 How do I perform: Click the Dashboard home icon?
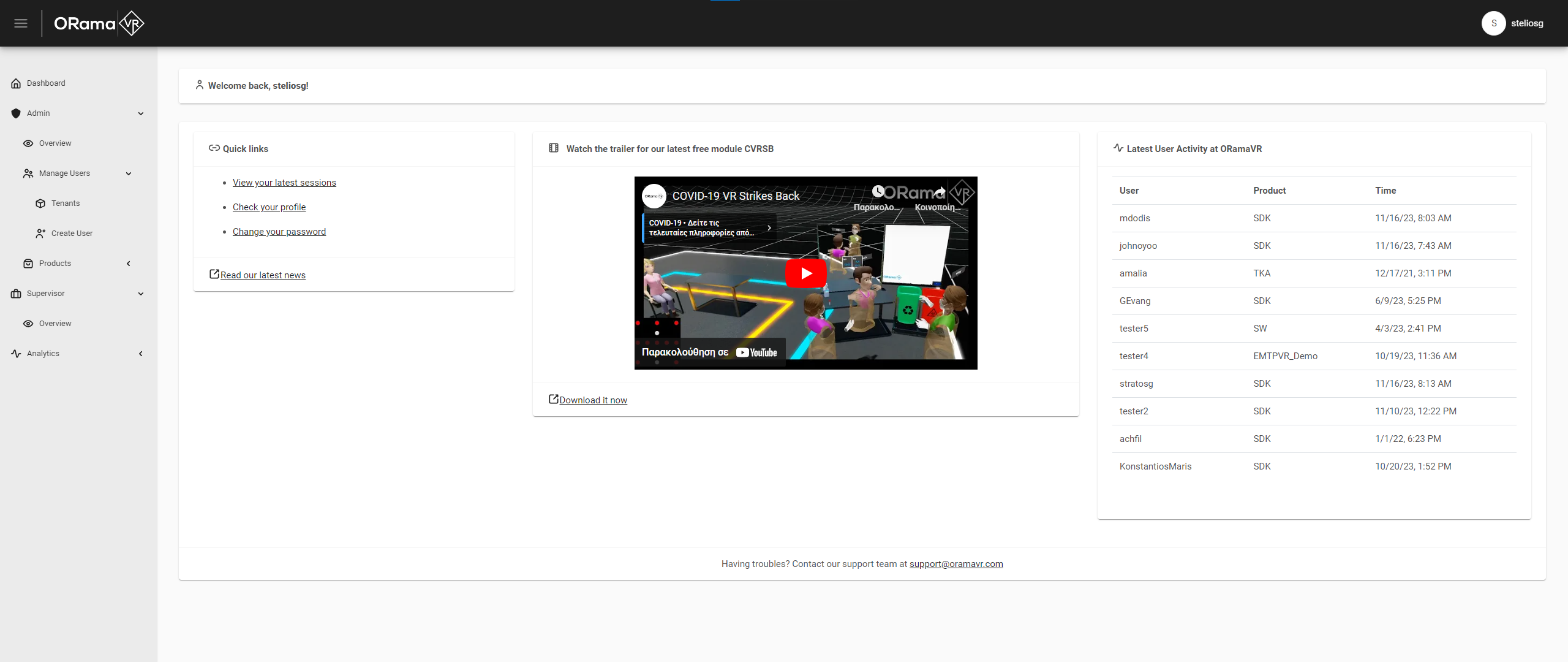point(16,83)
